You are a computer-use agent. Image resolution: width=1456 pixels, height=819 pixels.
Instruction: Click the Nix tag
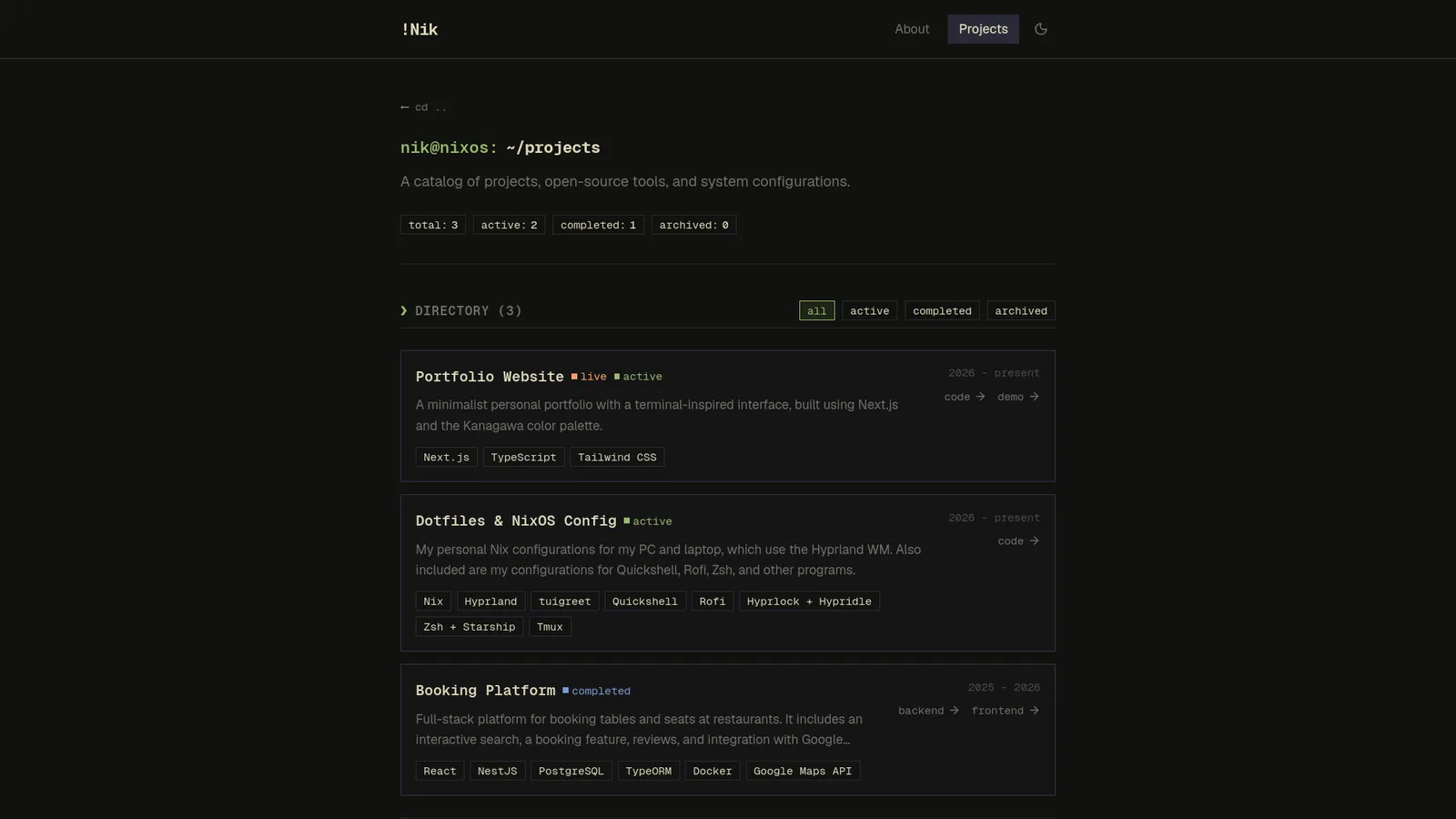click(433, 602)
